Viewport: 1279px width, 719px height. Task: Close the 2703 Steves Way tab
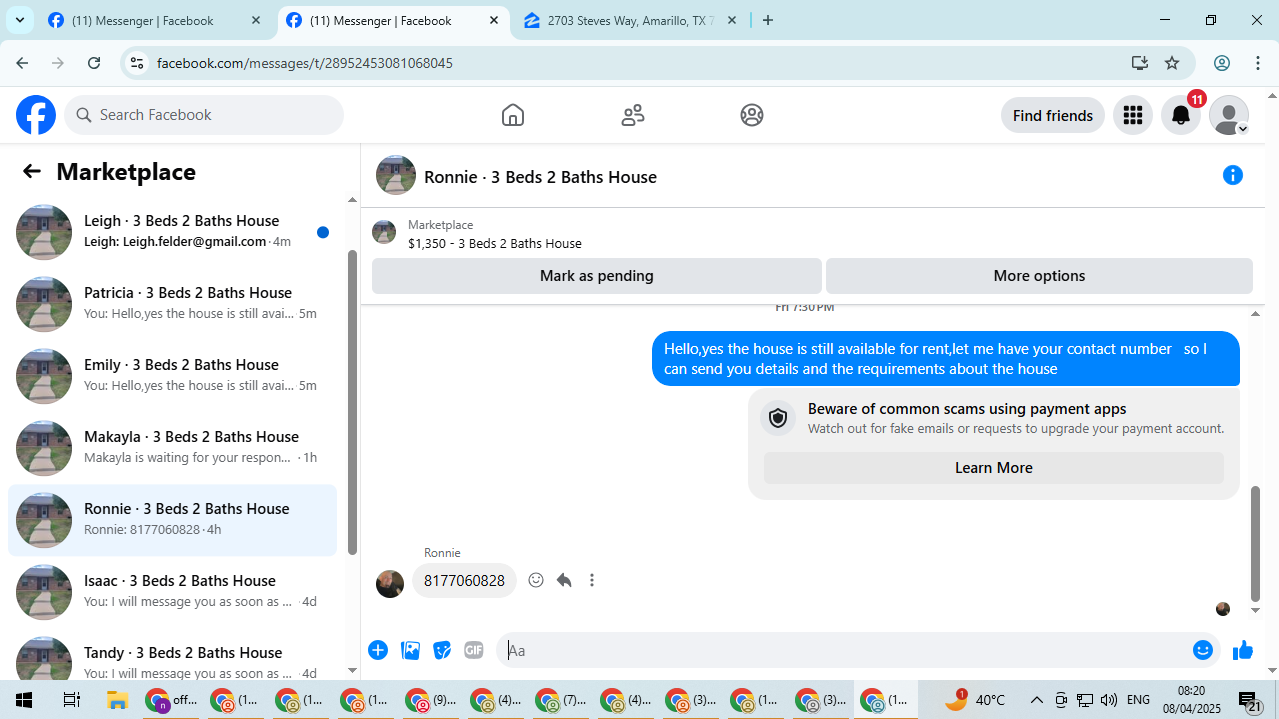732,20
